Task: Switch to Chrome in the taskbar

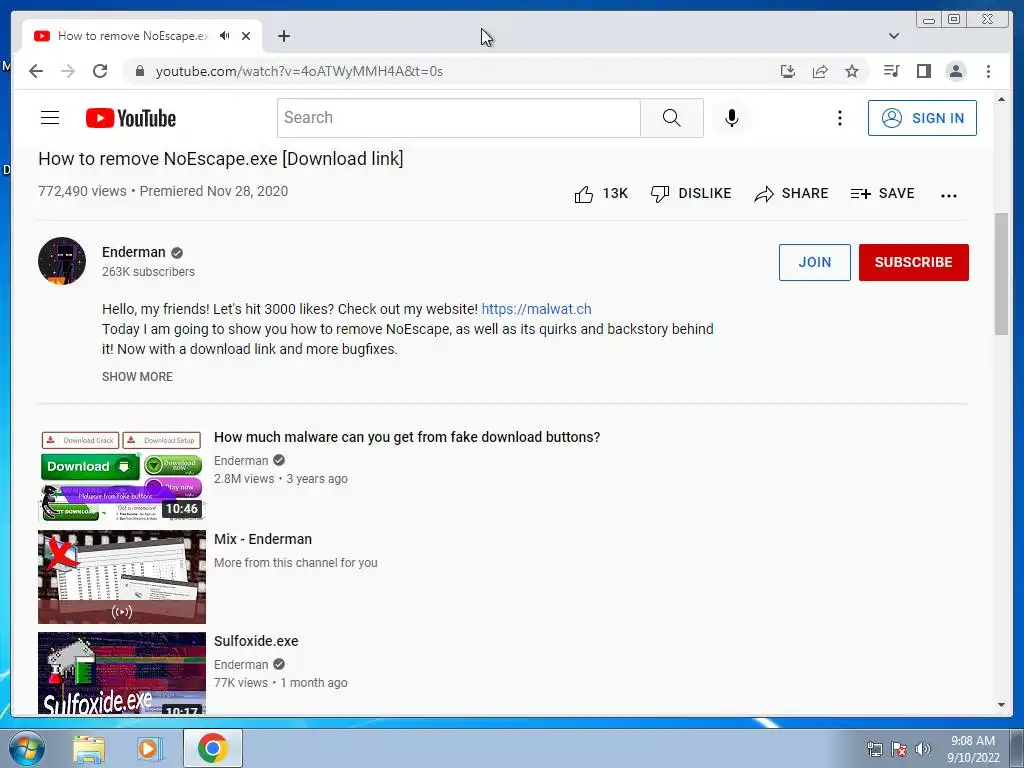Action: (x=212, y=748)
